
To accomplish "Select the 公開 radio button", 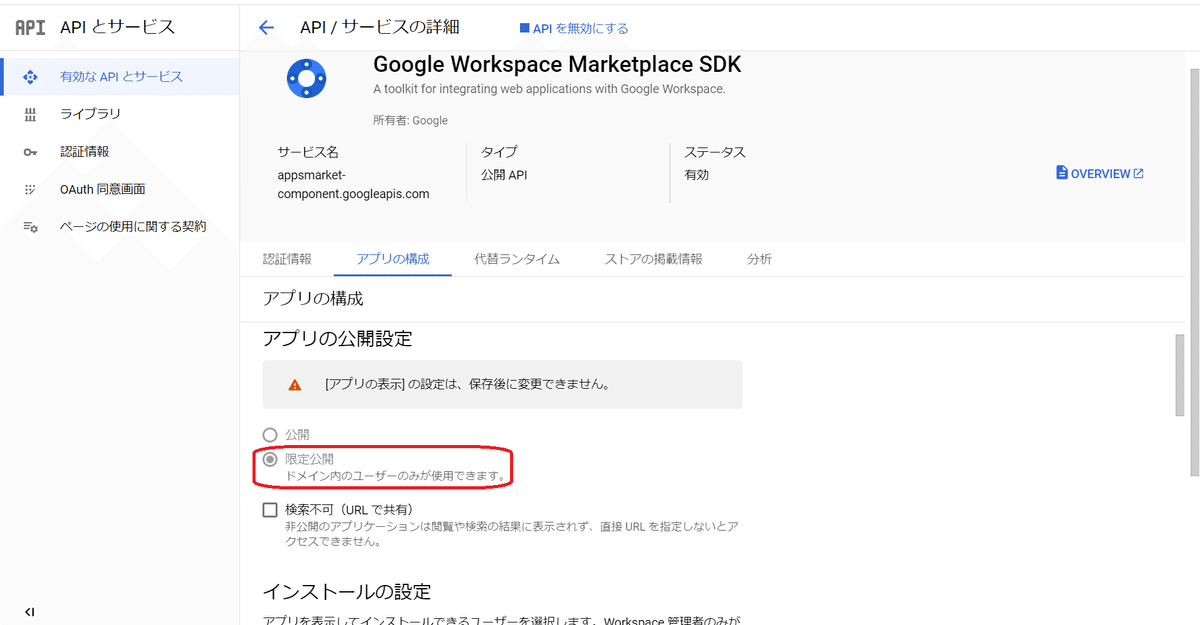I will click(269, 435).
